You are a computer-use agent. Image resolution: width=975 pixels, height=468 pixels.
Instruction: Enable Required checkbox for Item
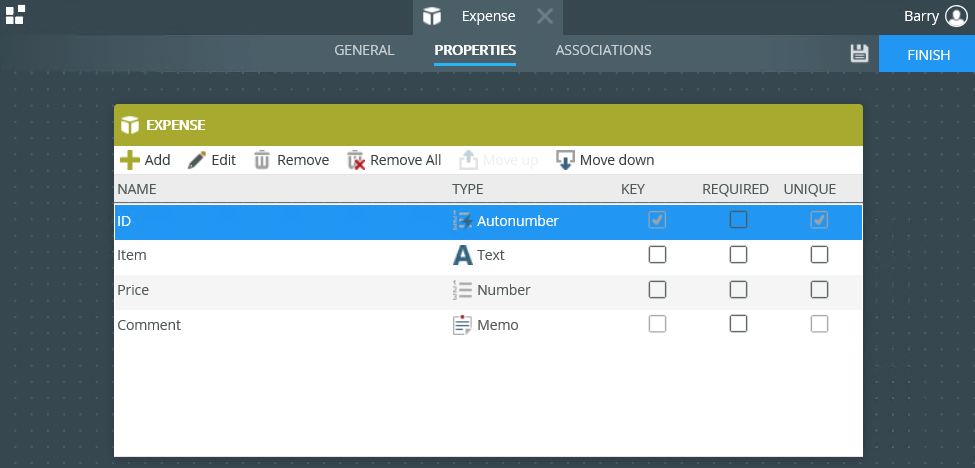click(x=738, y=255)
